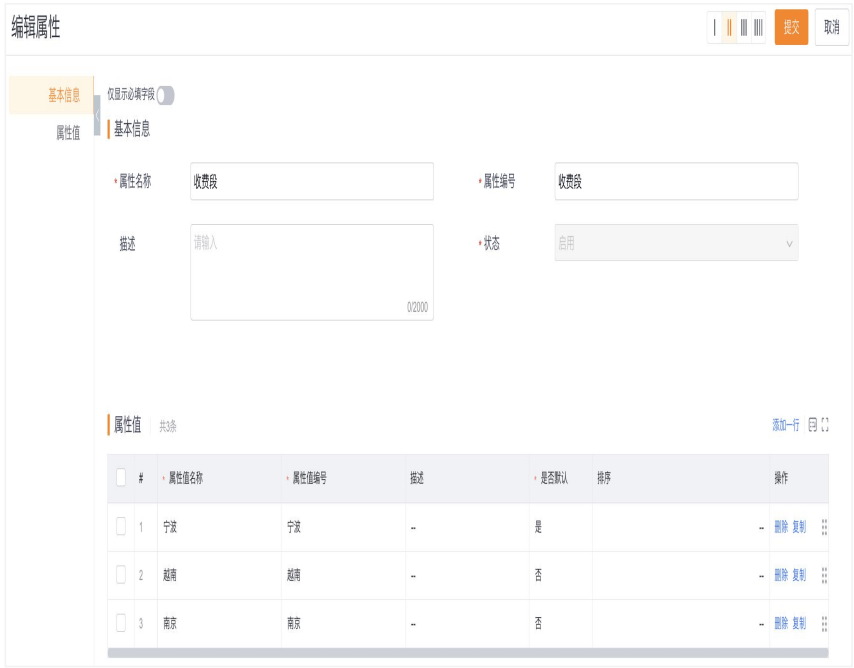
Task: Switch to two-column layout icon
Action: tap(729, 28)
